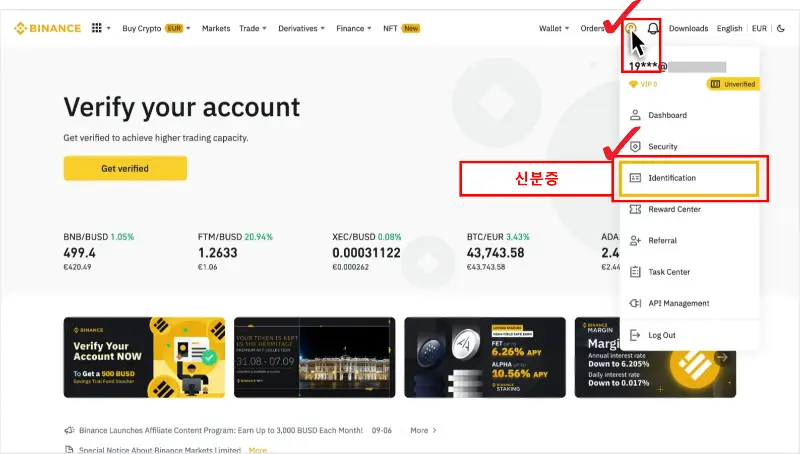Screen dimensions: 800x454
Task: Select Identification in the user menu
Action: click(689, 178)
